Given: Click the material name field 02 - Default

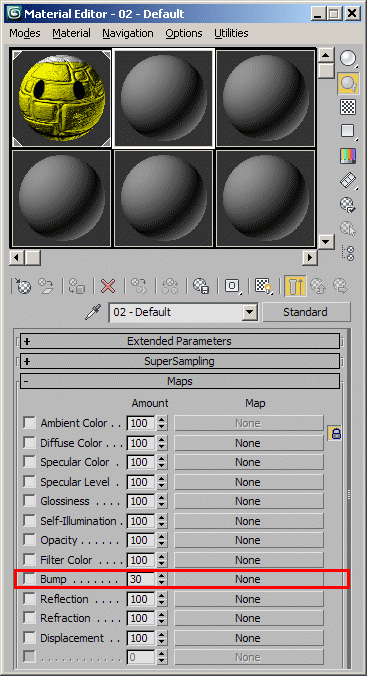Looking at the screenshot, I should tap(176, 312).
